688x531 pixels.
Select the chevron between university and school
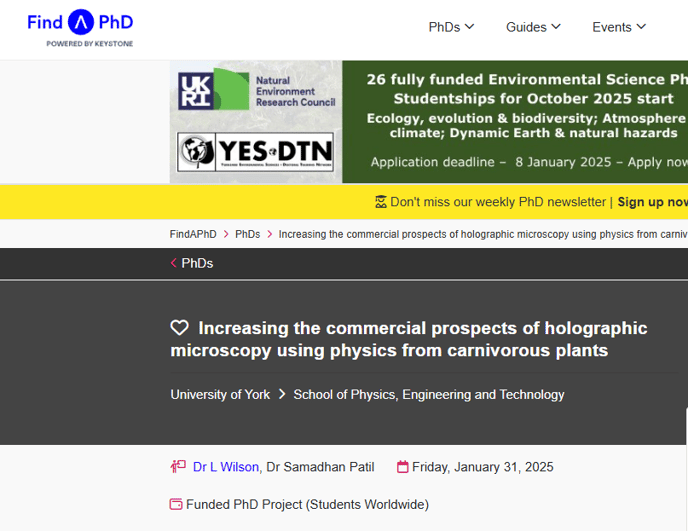pos(282,395)
